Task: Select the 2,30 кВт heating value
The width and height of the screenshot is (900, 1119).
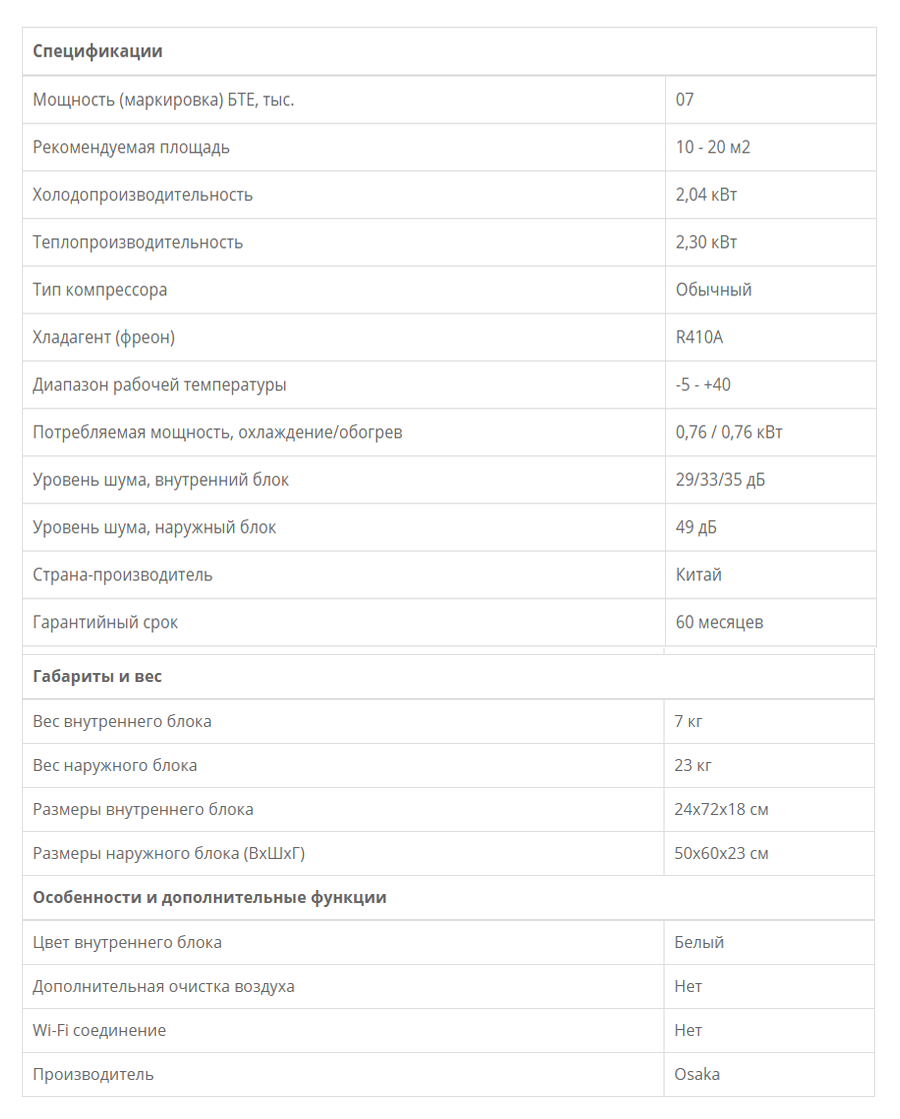Action: [x=707, y=243]
